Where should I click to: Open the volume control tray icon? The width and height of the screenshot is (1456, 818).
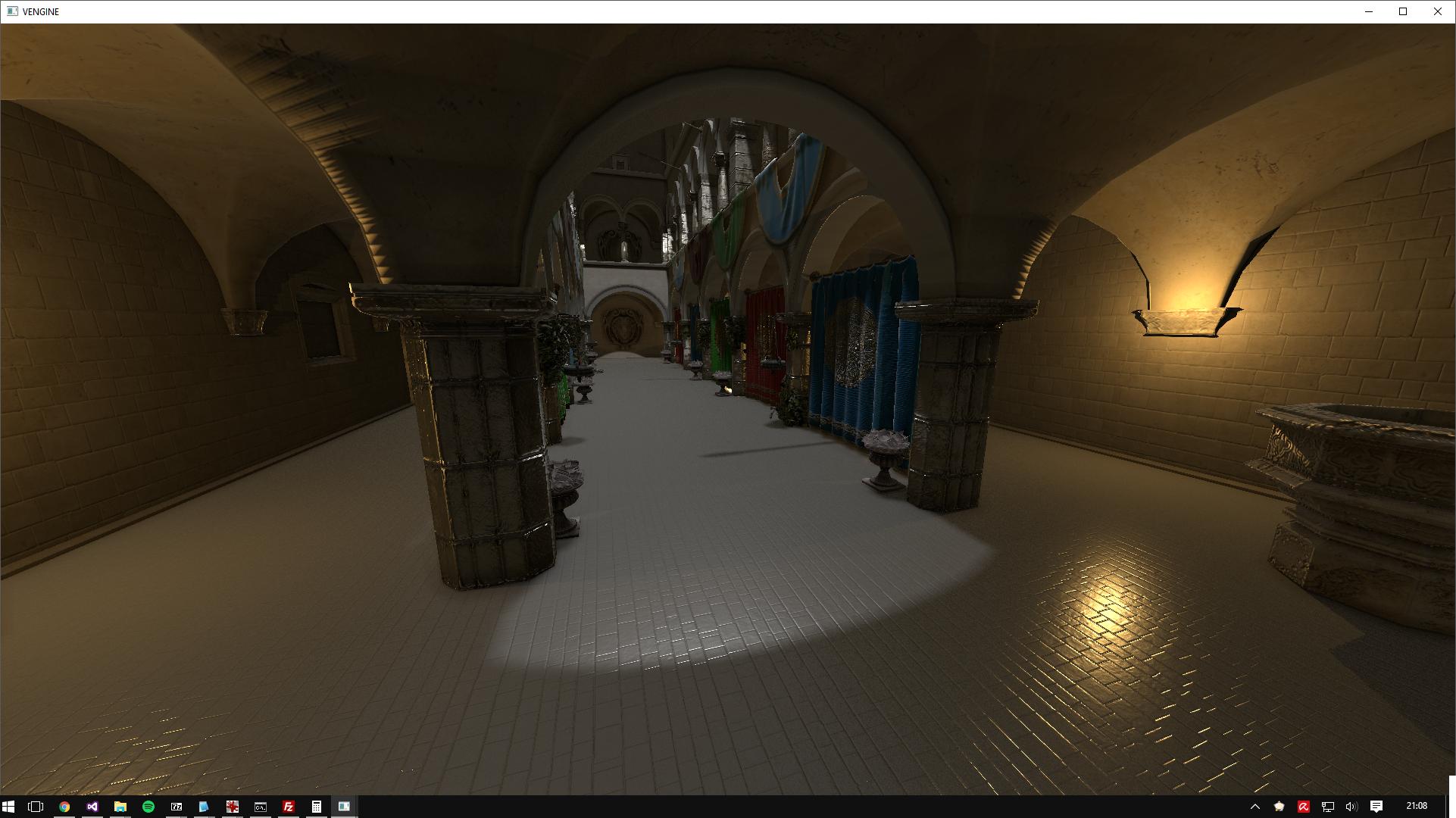coord(1351,807)
